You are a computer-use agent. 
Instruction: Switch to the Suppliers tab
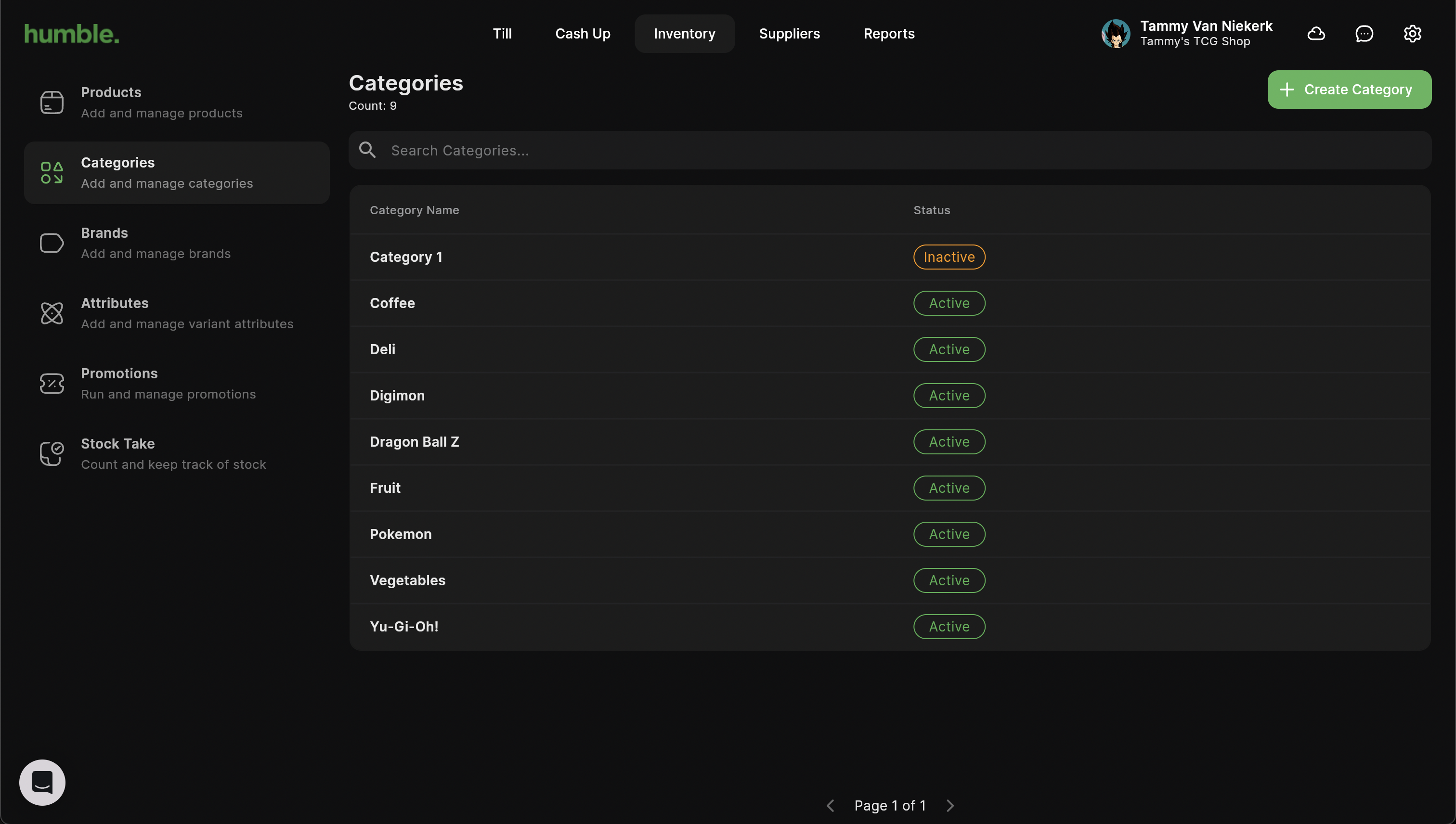789,33
